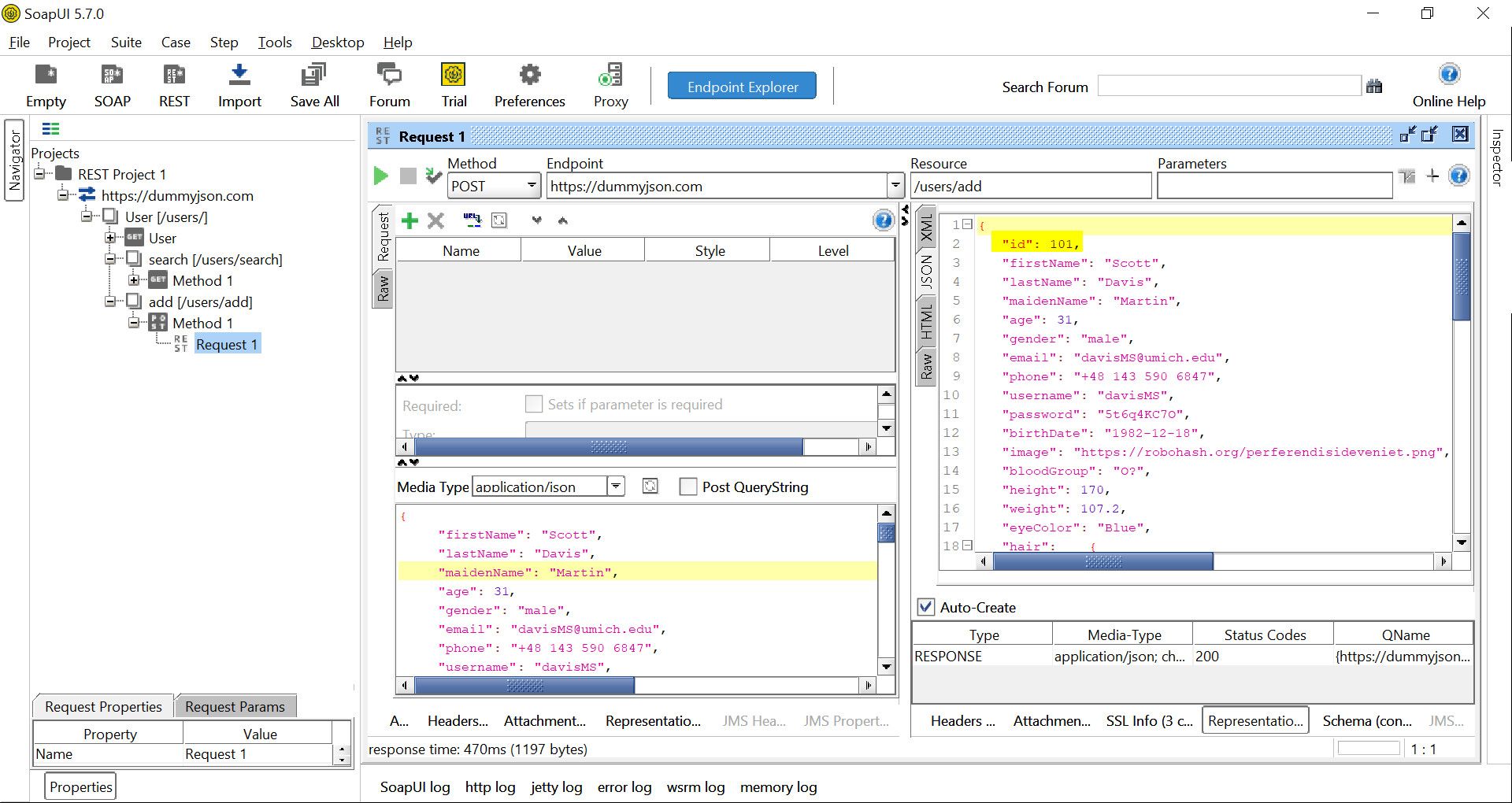Click the Properties button at bottom left
The width and height of the screenshot is (1512, 803).
(81, 786)
